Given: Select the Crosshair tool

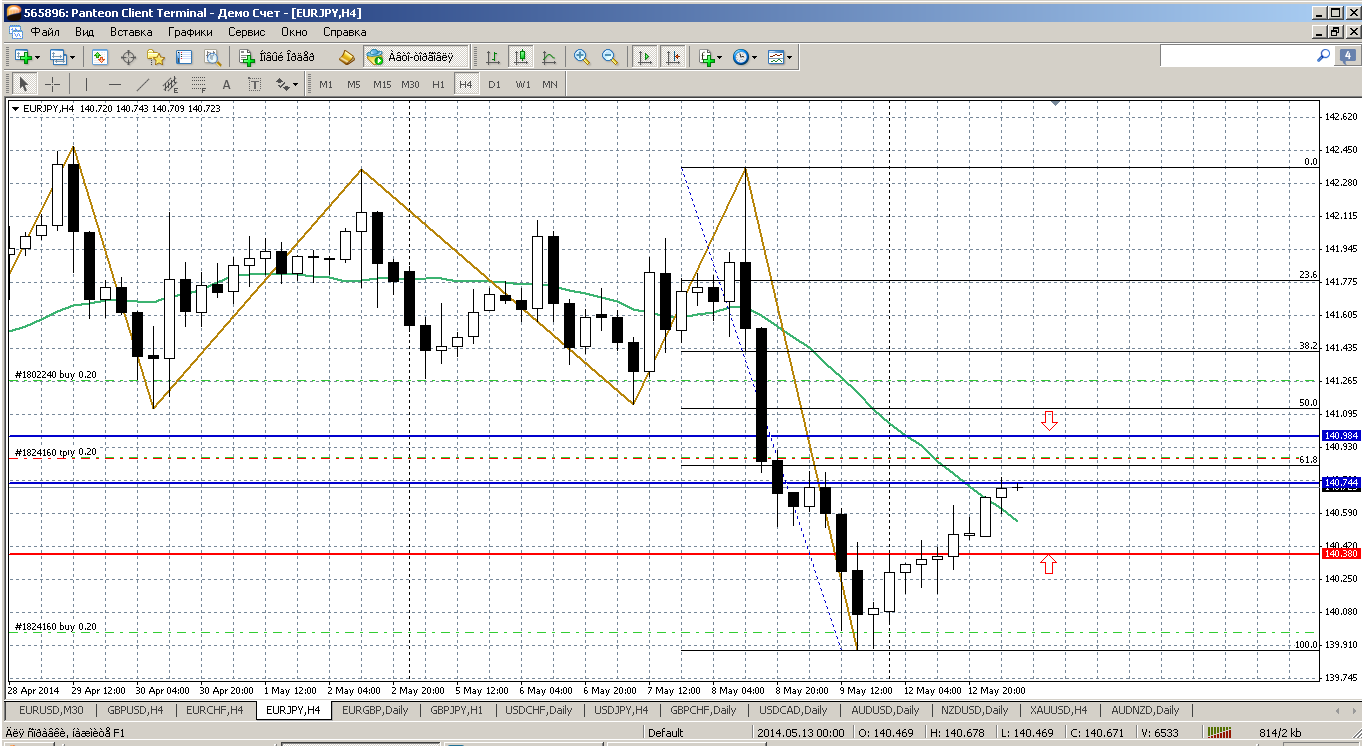Looking at the screenshot, I should tap(52, 85).
